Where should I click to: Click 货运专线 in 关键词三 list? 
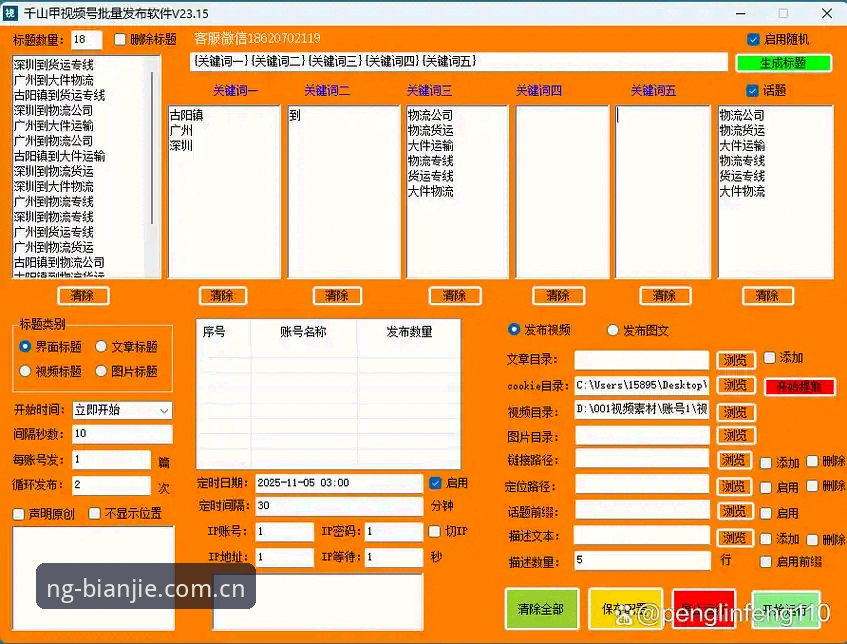(431, 176)
